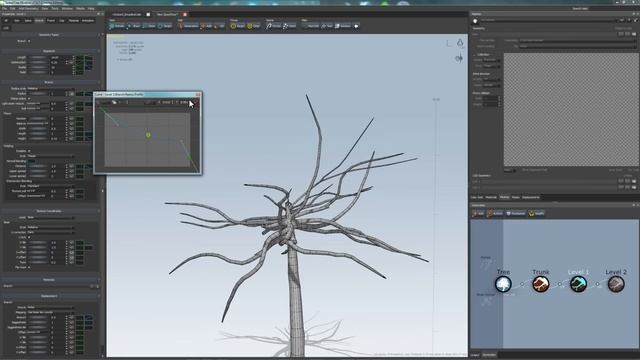Click the Generator select icon in viewport toolbar
640x360 pixels.
(181, 26)
